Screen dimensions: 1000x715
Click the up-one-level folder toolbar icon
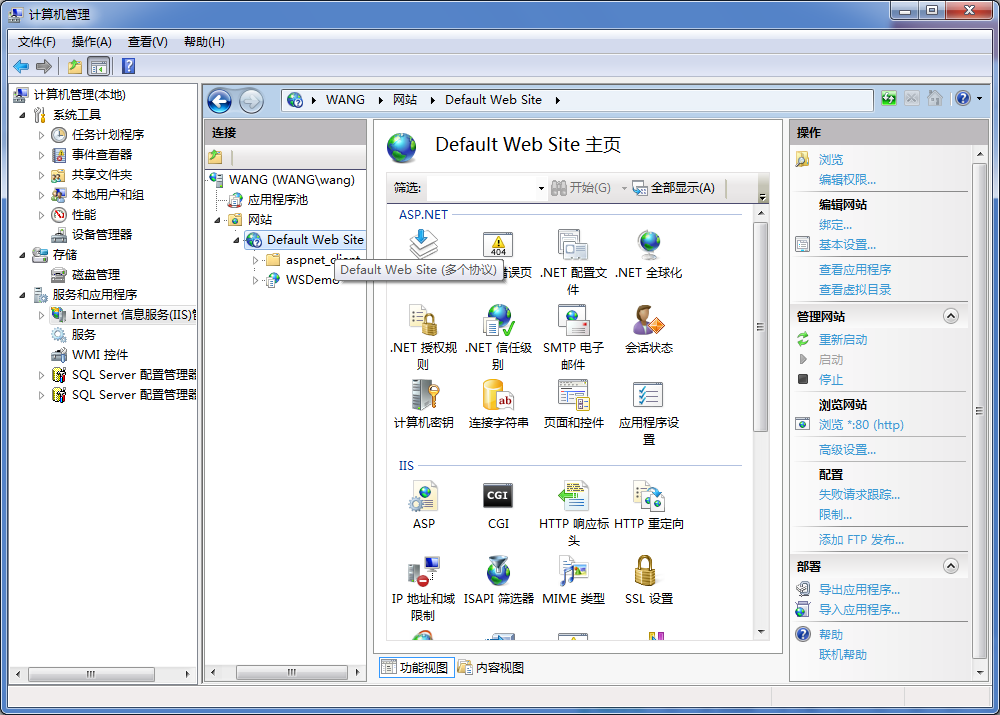point(75,66)
